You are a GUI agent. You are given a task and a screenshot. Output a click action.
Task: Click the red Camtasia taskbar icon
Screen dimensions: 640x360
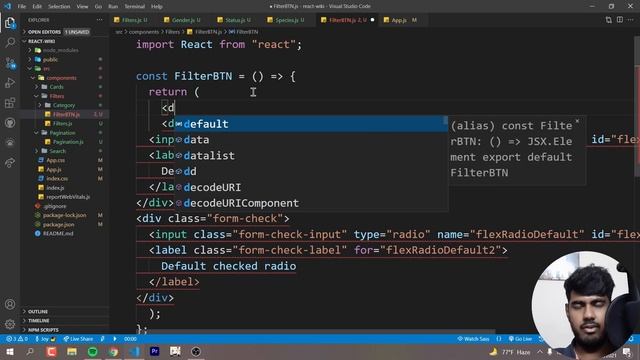[x=51, y=352]
